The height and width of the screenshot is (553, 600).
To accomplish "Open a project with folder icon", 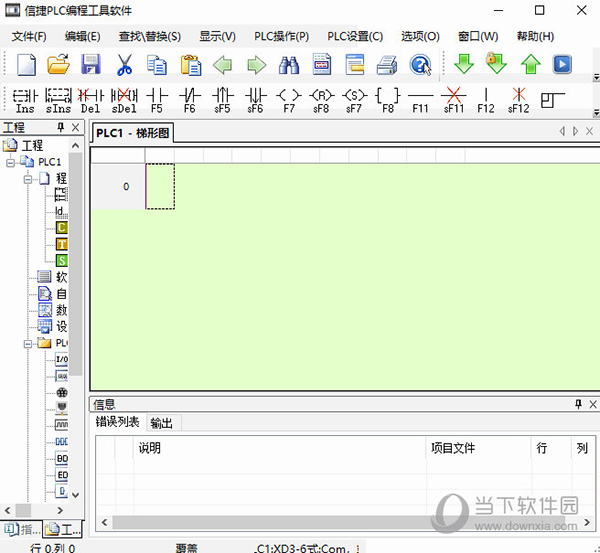I will 58,64.
